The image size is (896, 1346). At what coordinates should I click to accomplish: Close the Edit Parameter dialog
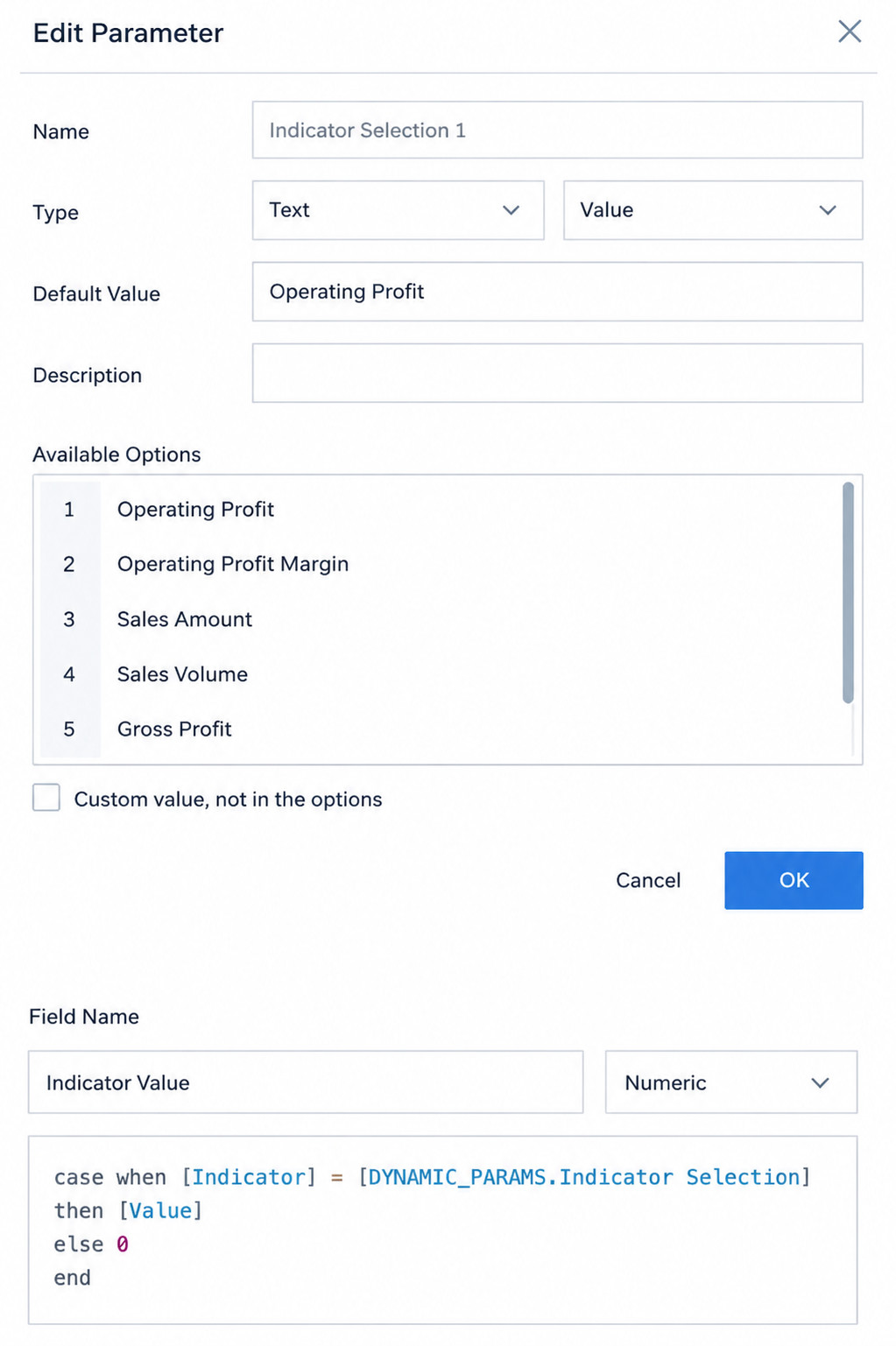(849, 32)
